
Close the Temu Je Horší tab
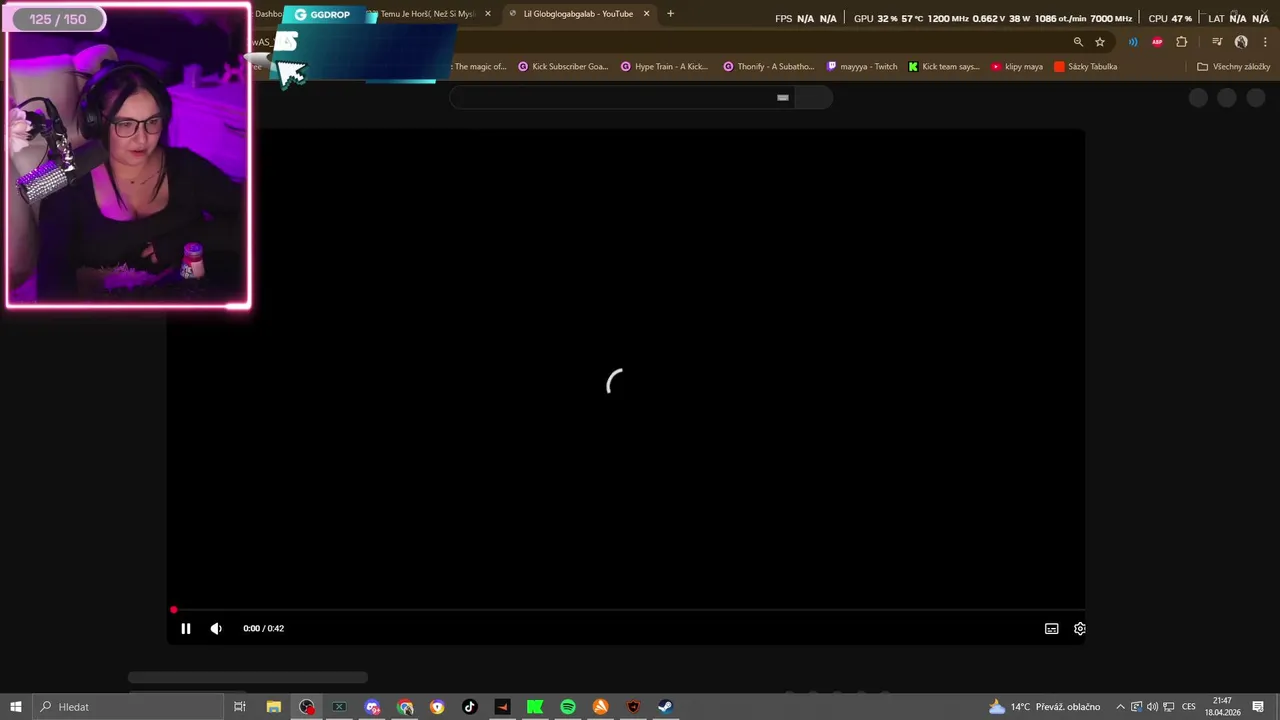[487, 14]
